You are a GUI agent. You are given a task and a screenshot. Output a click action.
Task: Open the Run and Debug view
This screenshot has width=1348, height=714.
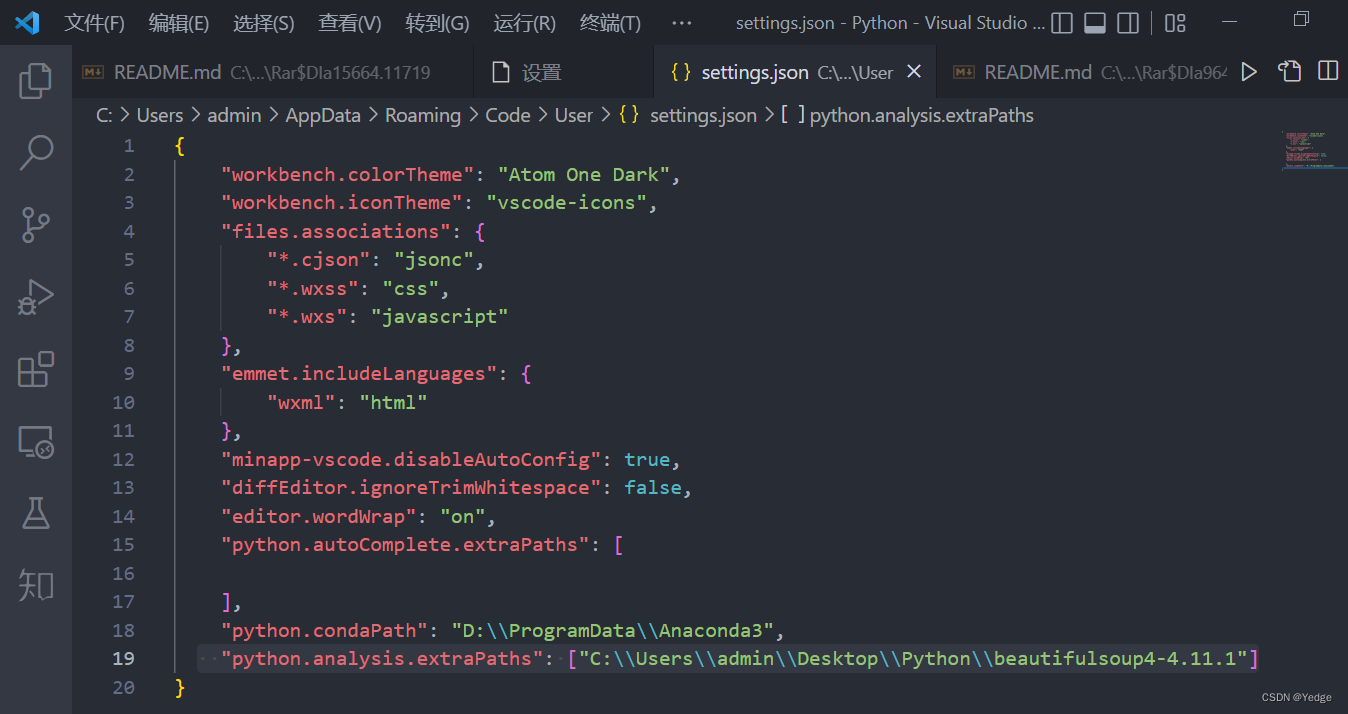[36, 297]
